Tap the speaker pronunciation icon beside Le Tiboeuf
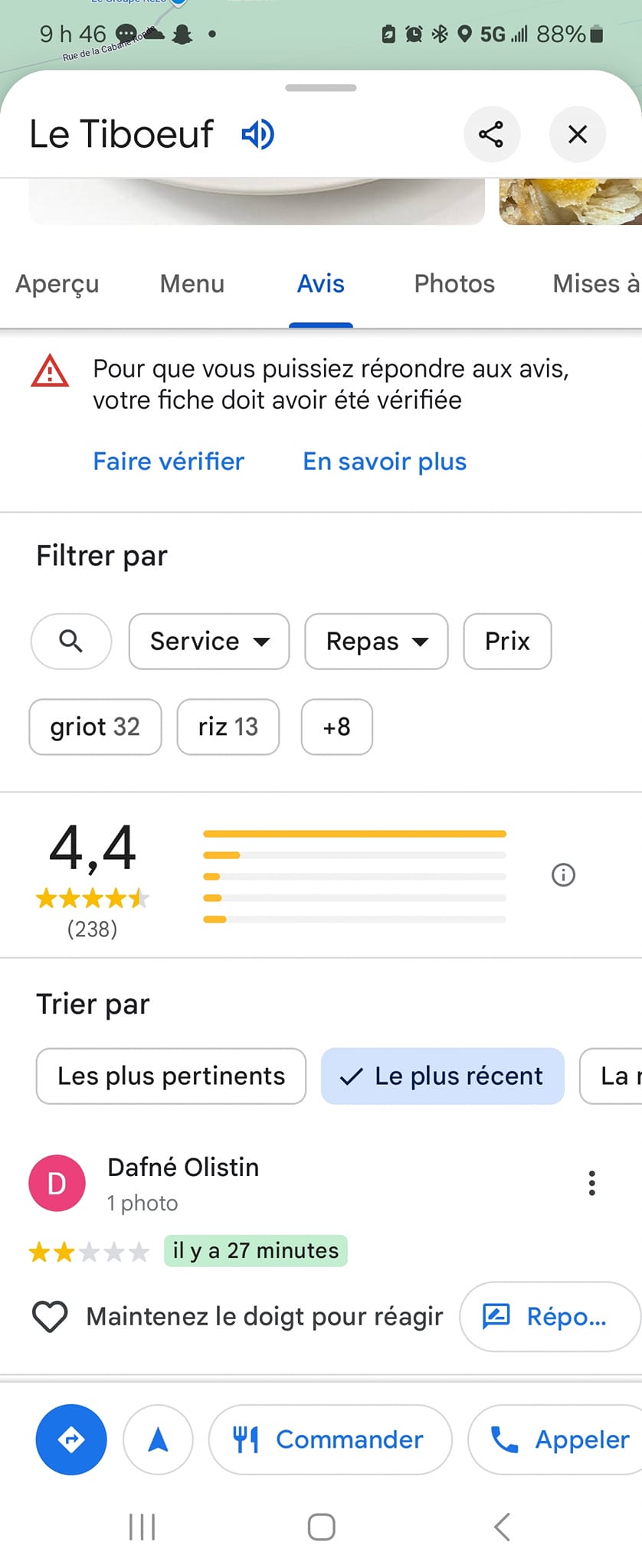The height and width of the screenshot is (1568, 642). point(257,134)
